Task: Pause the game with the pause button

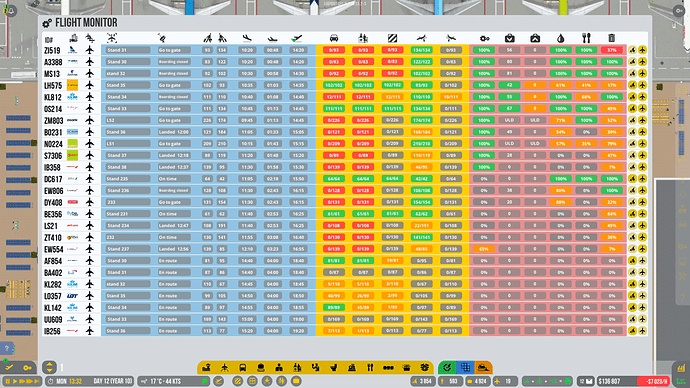Action: [7, 381]
